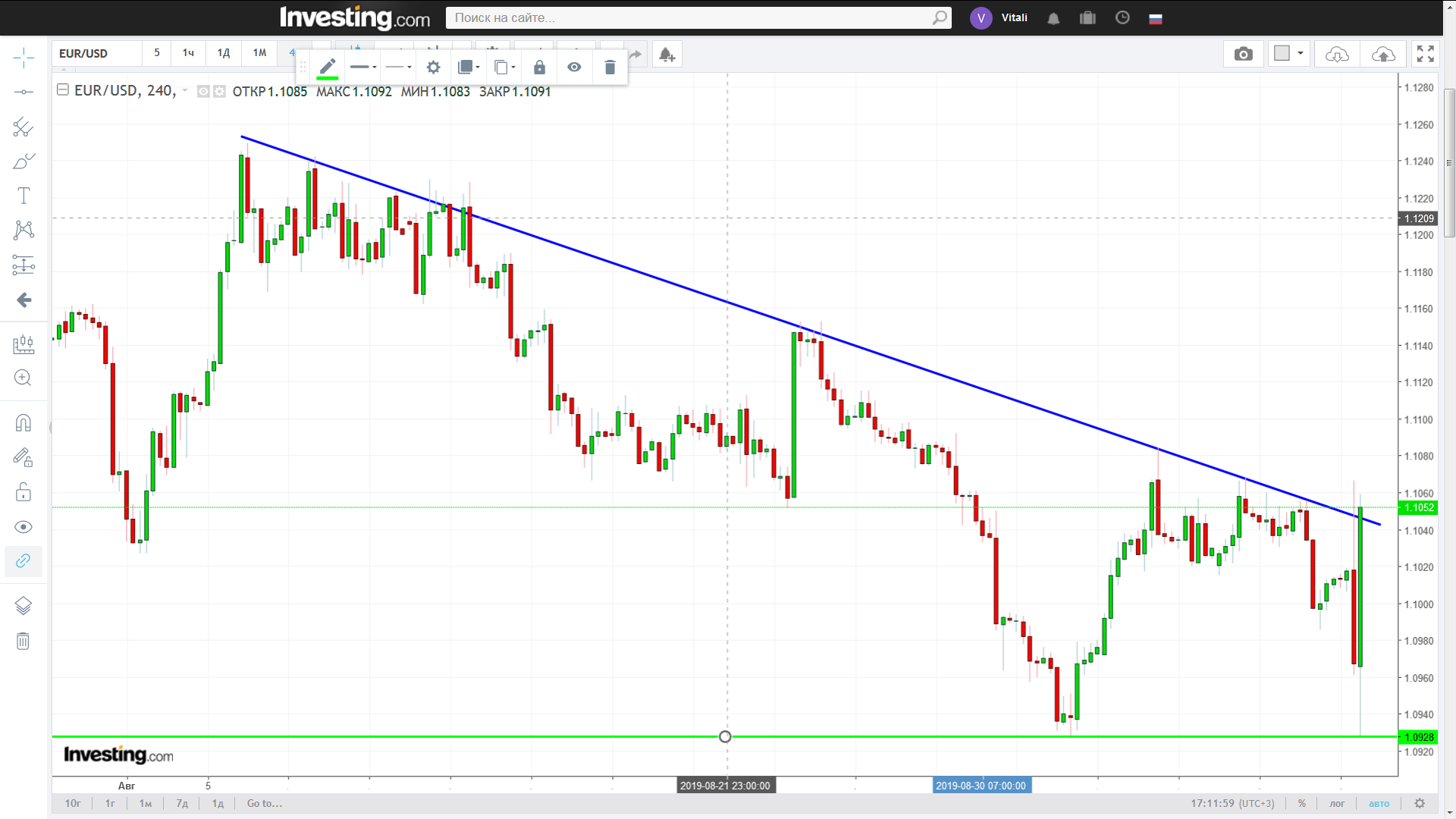Click the add alert bell icon

pos(667,55)
